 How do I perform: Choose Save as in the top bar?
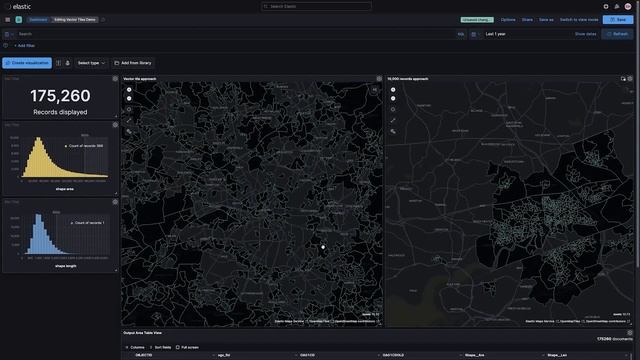(x=546, y=20)
